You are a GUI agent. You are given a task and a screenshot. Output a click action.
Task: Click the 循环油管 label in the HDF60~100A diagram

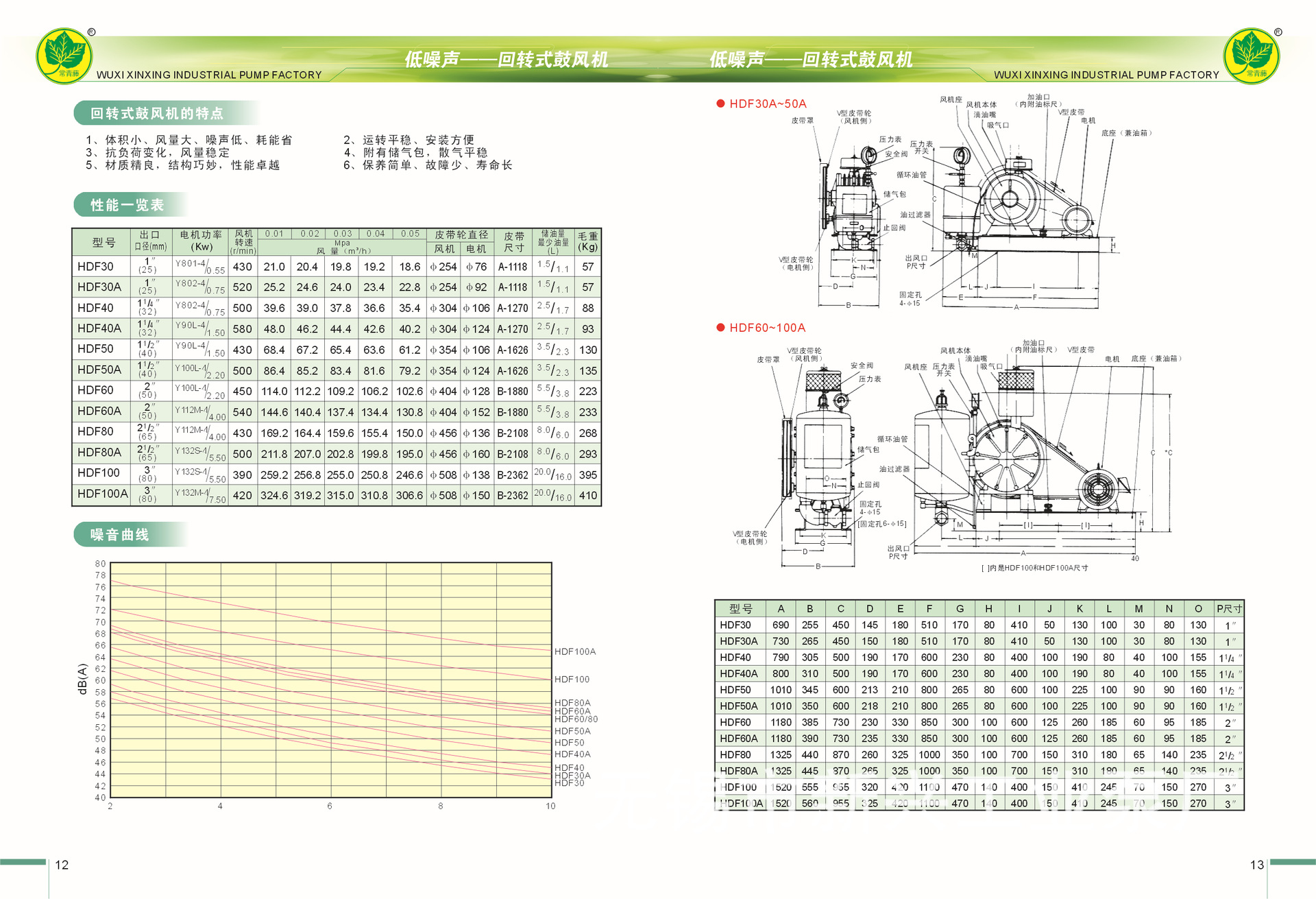[x=892, y=439]
